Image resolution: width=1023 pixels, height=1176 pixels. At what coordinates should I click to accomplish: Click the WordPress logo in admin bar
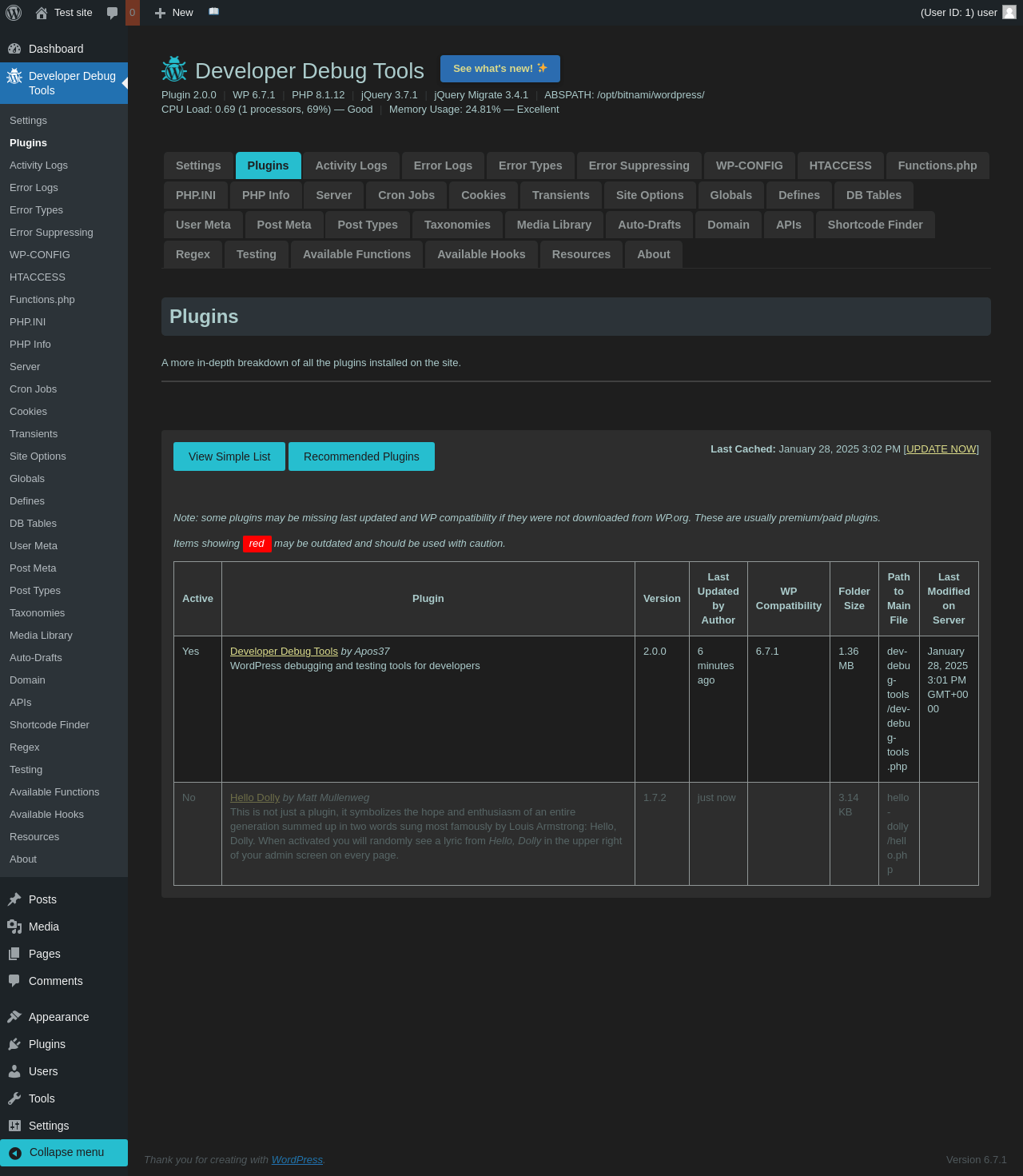point(14,13)
